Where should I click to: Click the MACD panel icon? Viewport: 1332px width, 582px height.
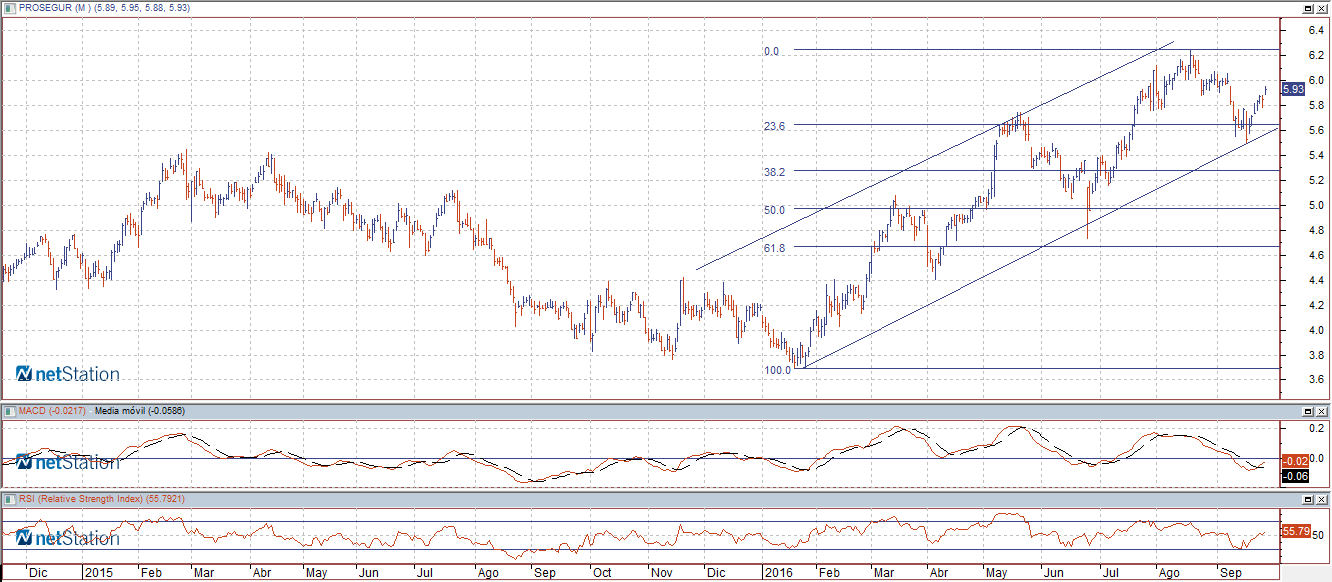pos(9,411)
